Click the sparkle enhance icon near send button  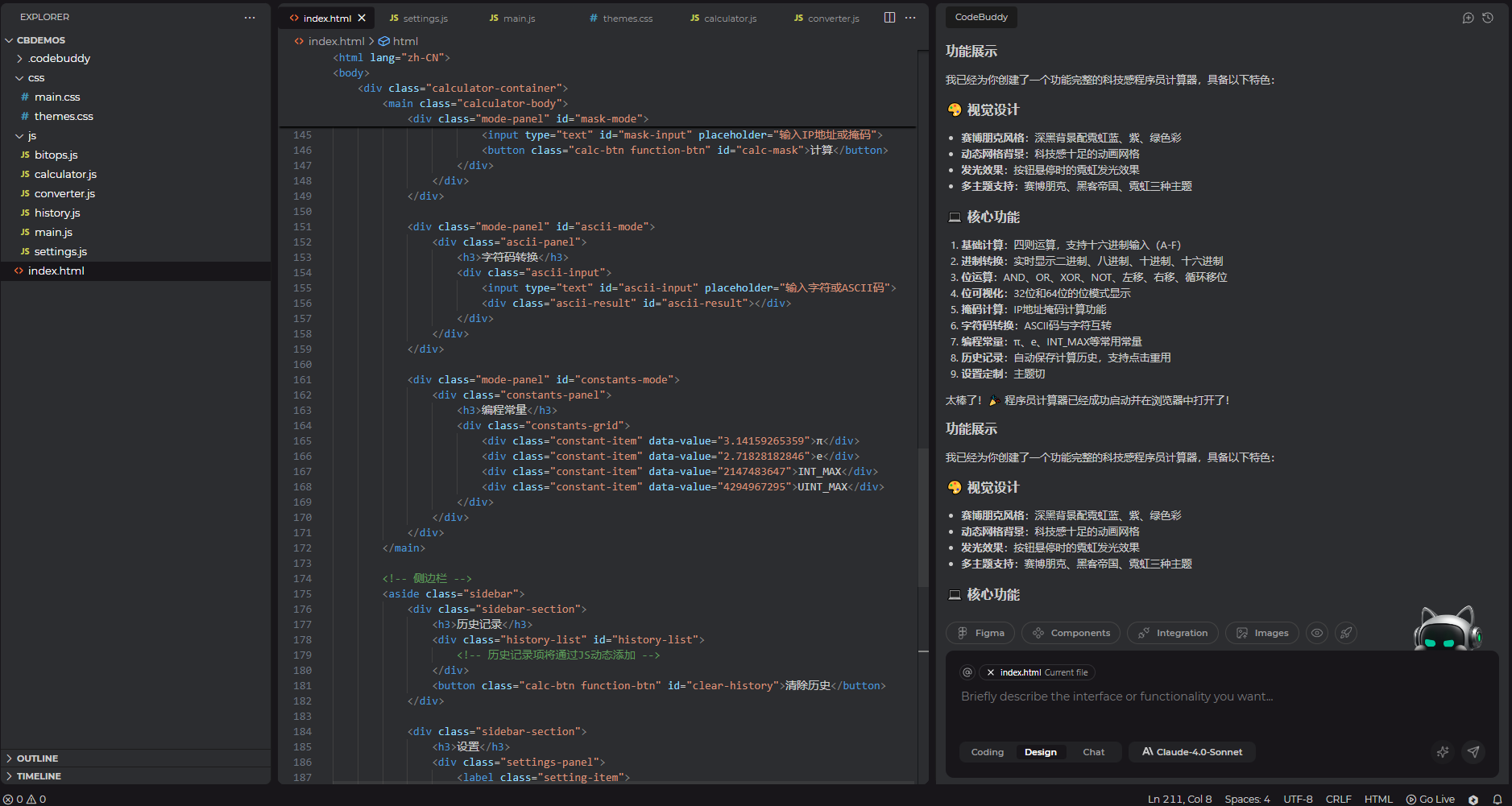point(1443,752)
